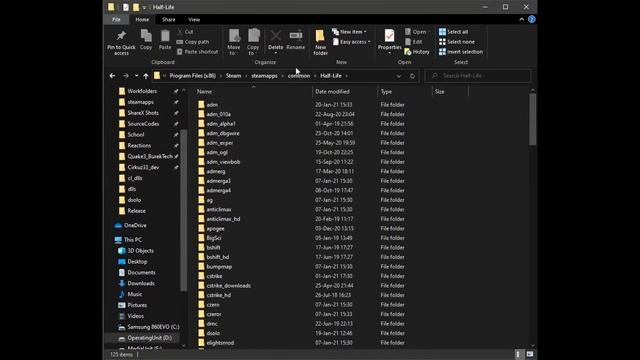The width and height of the screenshot is (640, 360).
Task: Open the Move to menu
Action: [x=234, y=42]
